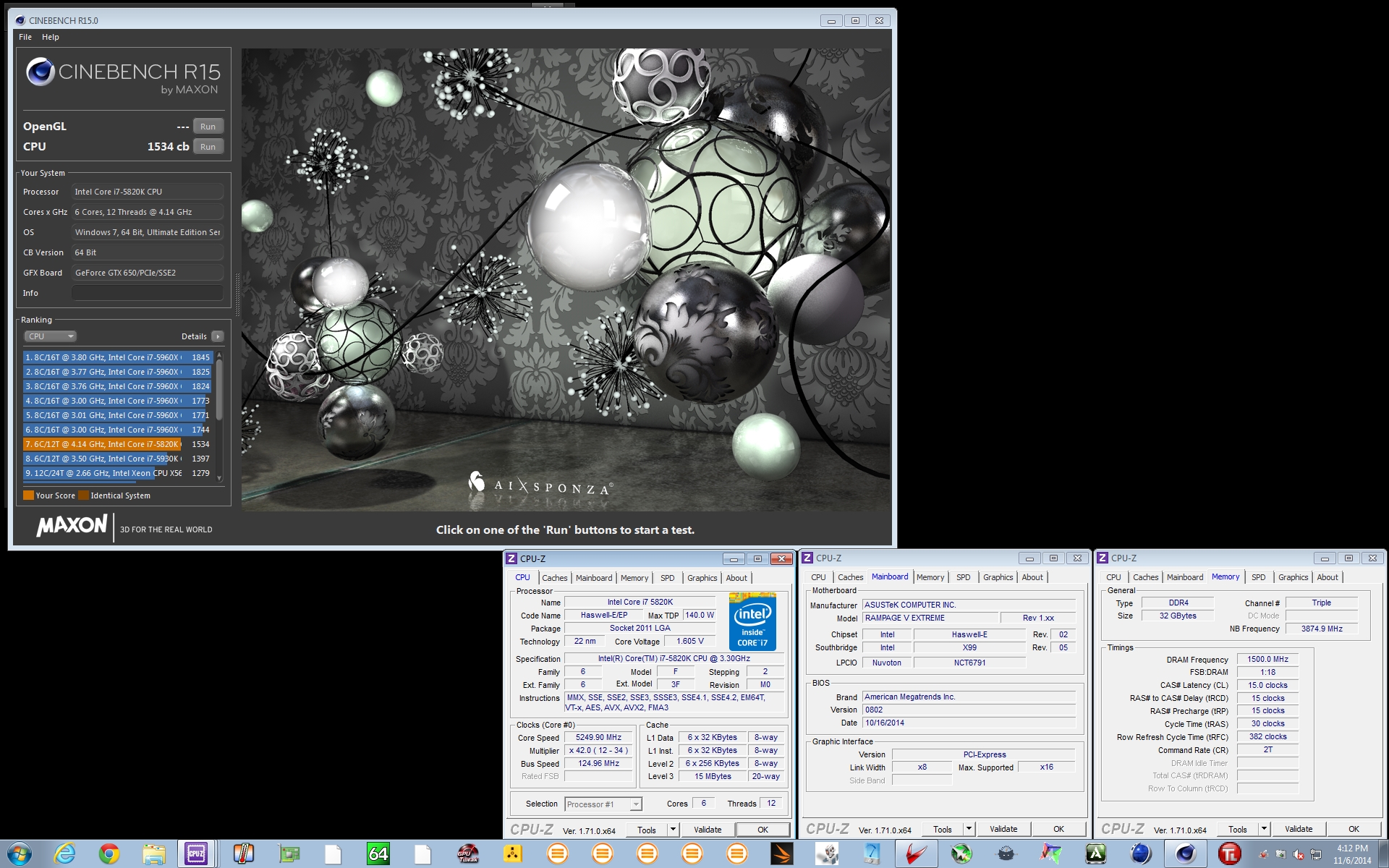Click the taskbar clock showing 4:12 PM
This screenshot has height=868, width=1389.
point(1352,854)
